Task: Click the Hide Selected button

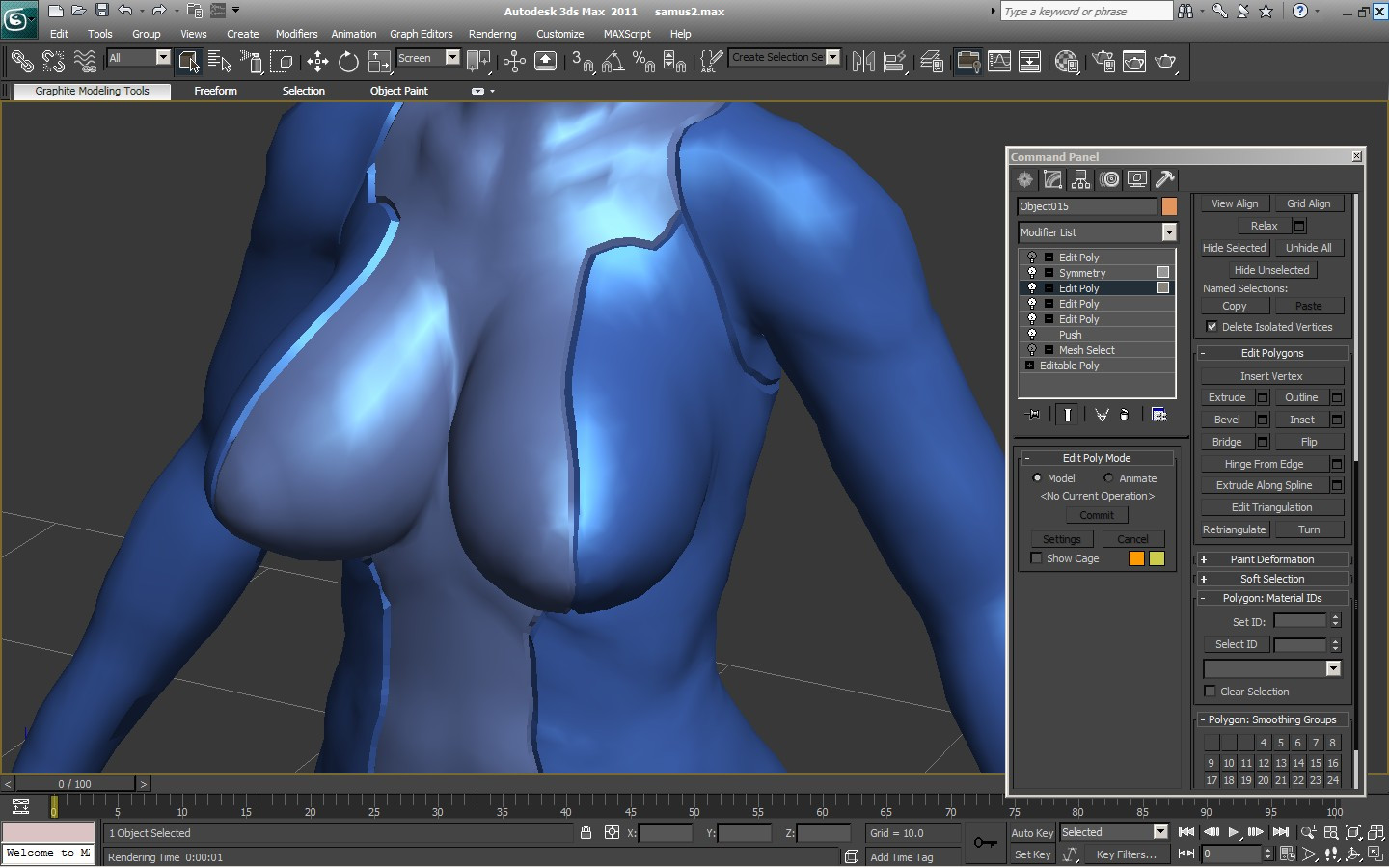Action: pos(1234,248)
